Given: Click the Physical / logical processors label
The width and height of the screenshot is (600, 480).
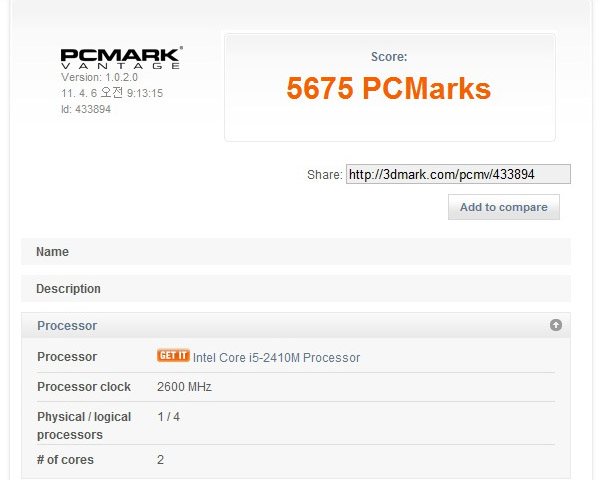Looking at the screenshot, I should tap(84, 426).
